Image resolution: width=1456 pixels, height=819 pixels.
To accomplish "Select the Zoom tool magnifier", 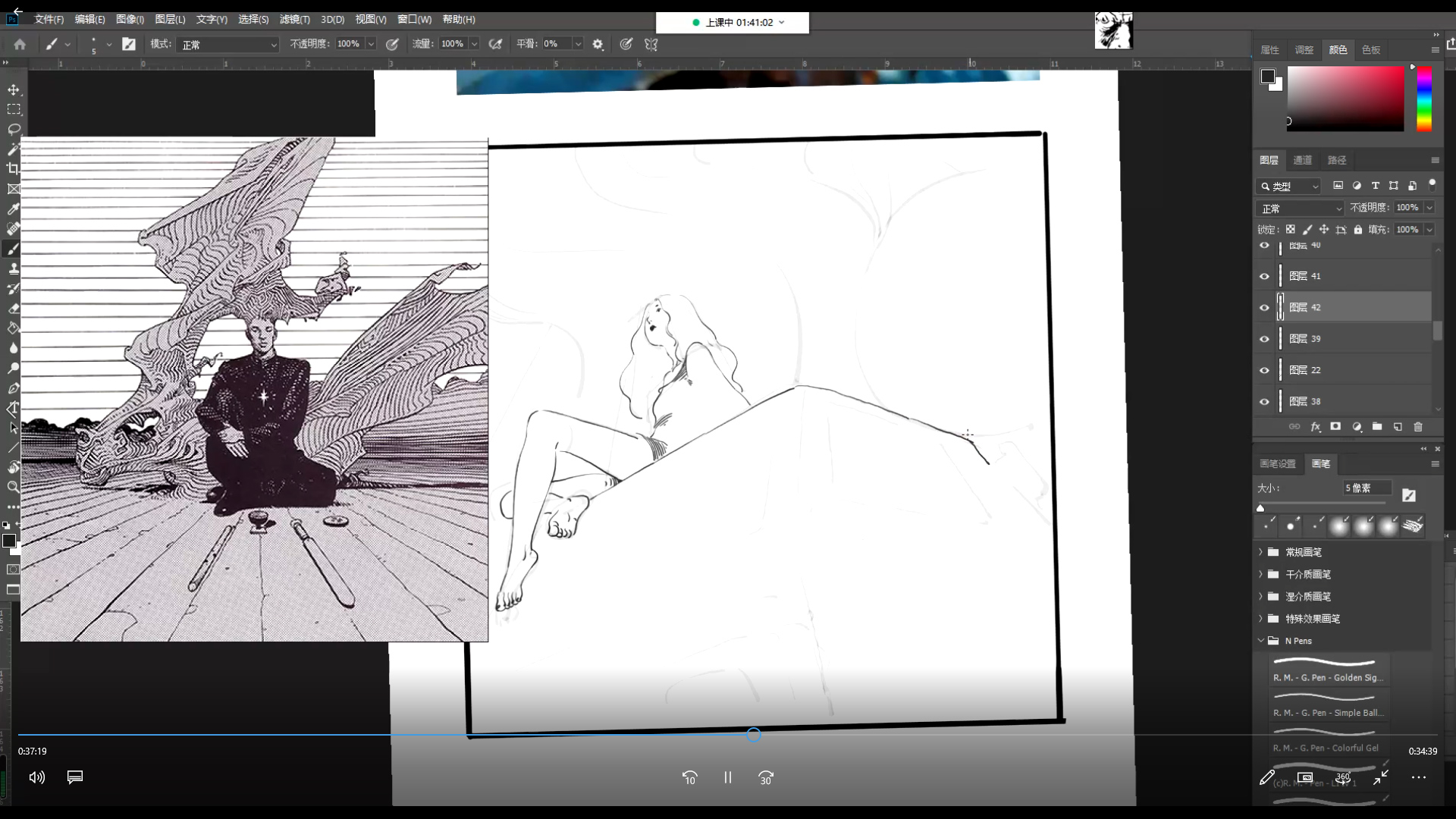I will [14, 487].
